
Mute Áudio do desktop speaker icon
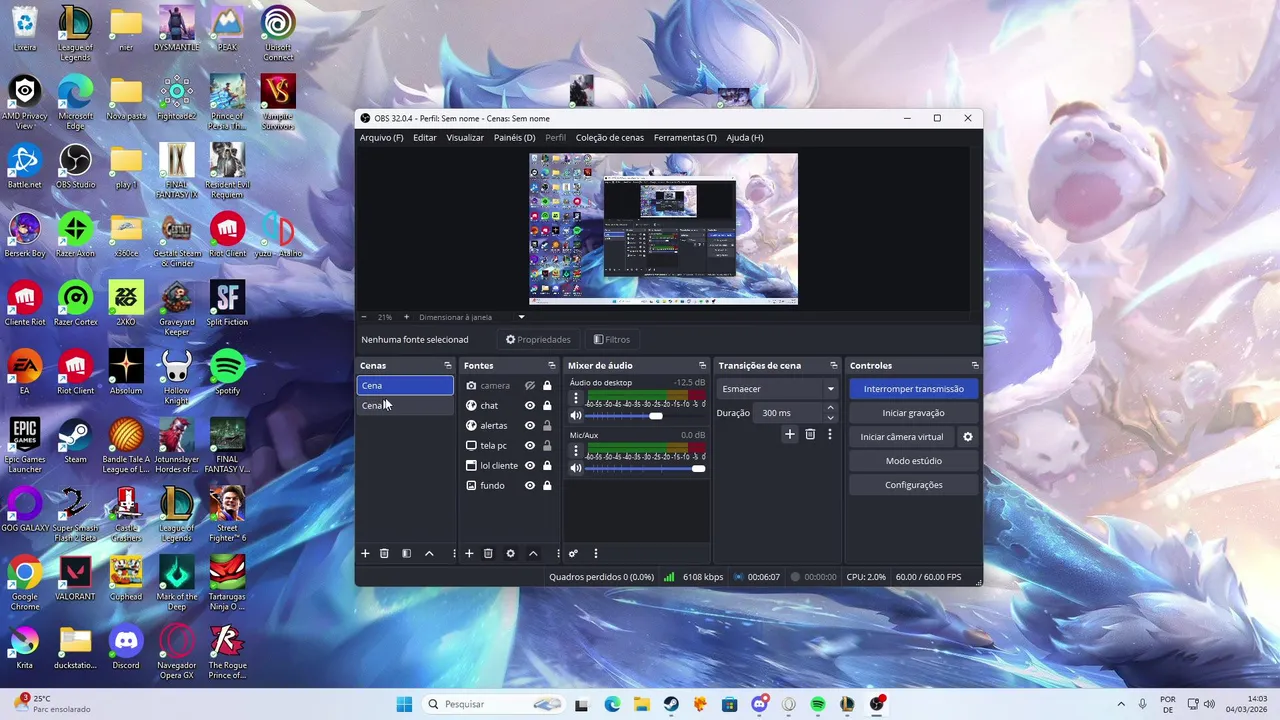pyautogui.click(x=575, y=416)
